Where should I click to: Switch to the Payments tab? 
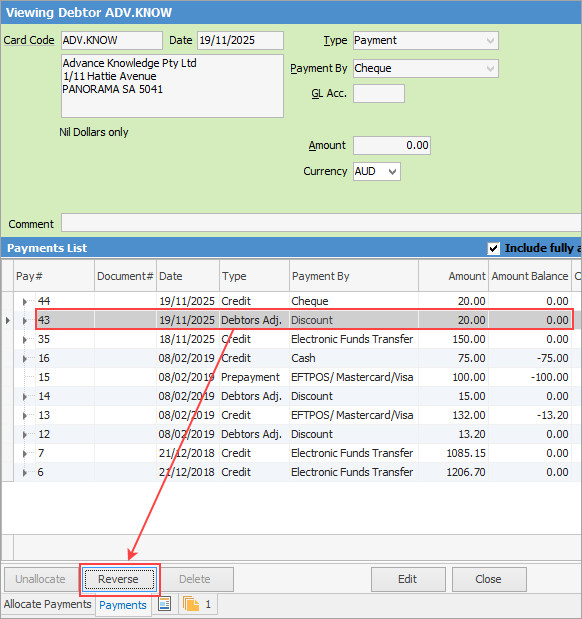tap(123, 605)
